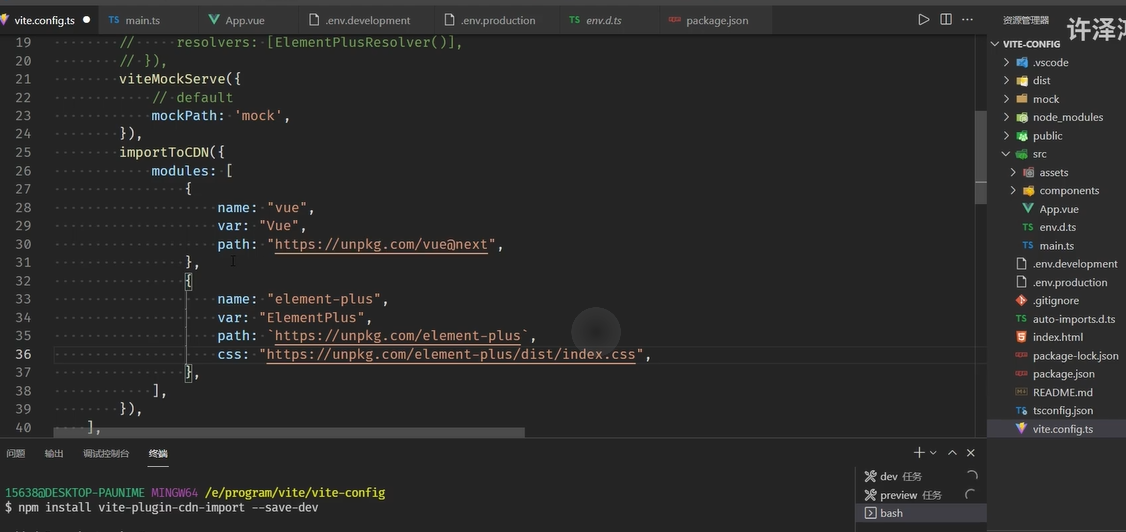Click the new terminal plus icon
Viewport: 1126px width, 532px height.
(919, 453)
